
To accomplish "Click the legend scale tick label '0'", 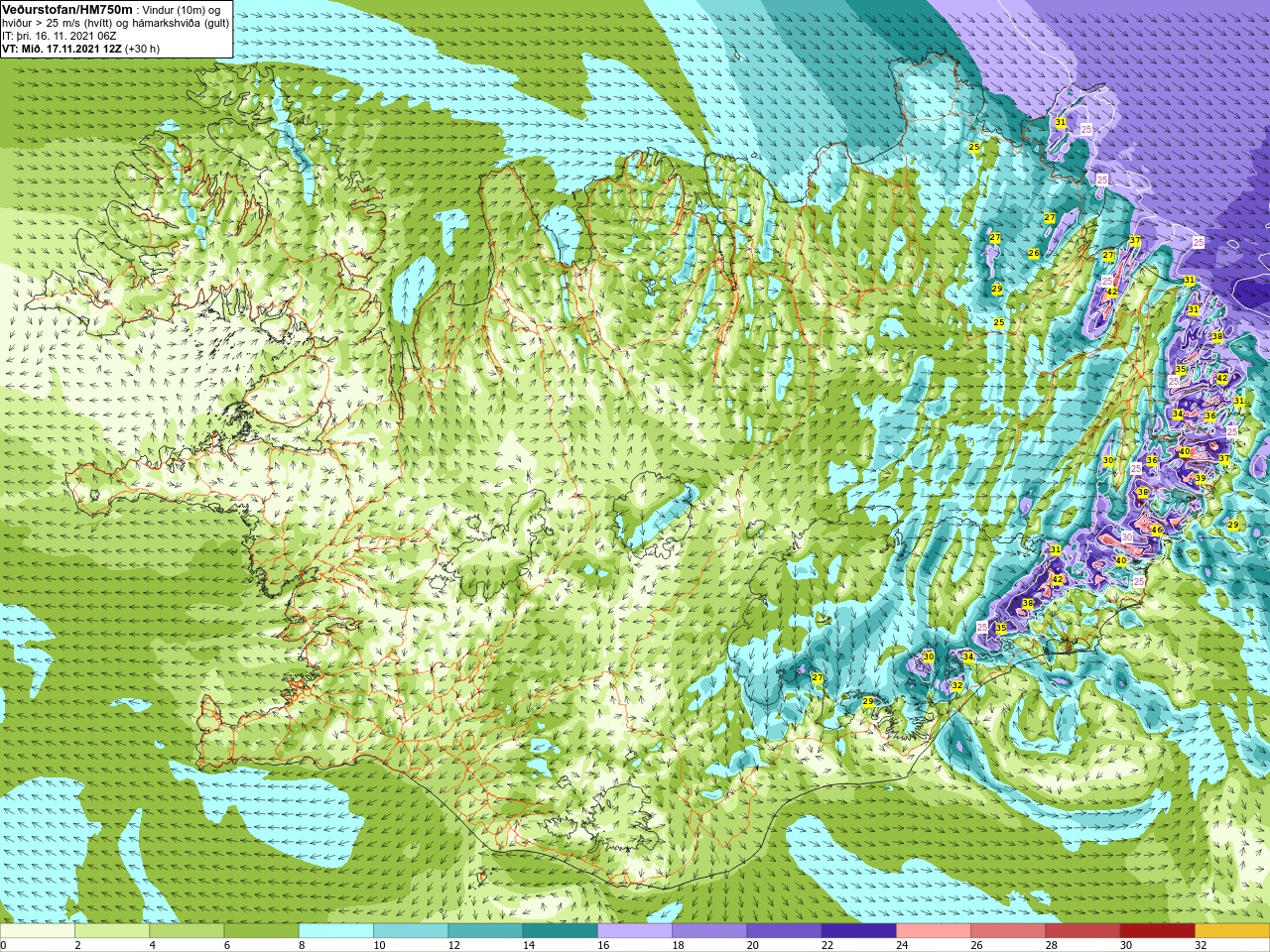I will pos(4,945).
